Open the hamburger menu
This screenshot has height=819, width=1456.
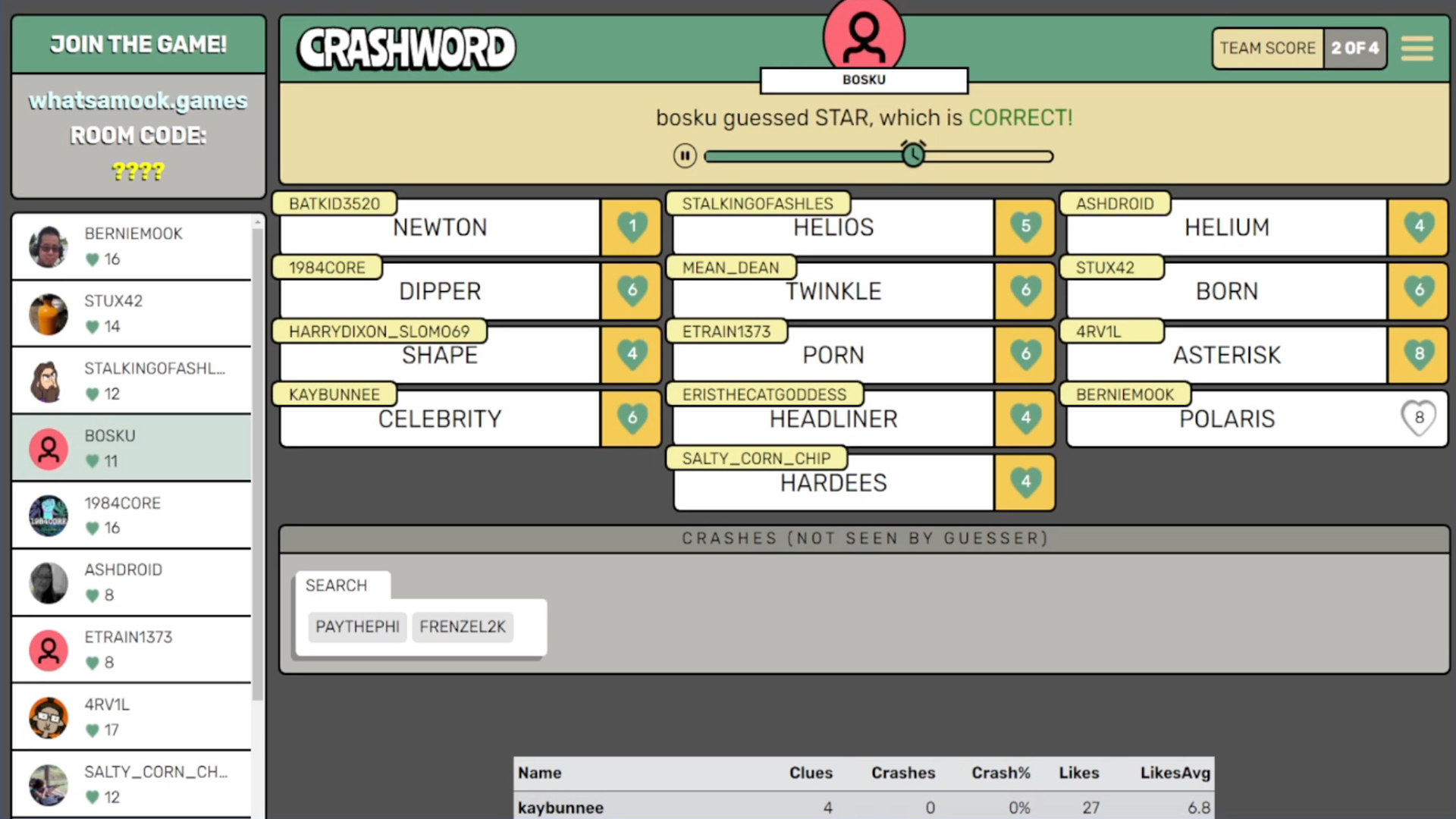[x=1417, y=48]
